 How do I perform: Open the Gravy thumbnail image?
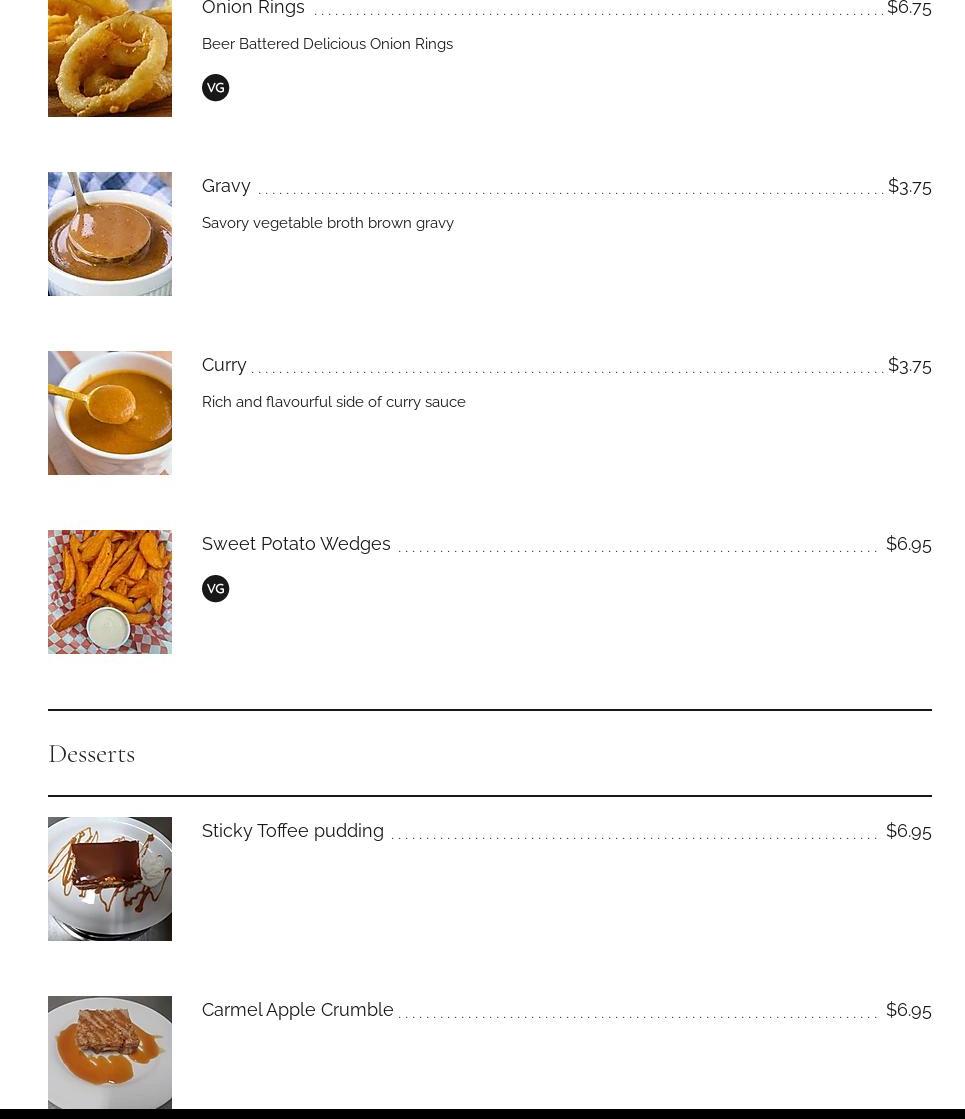110,234
